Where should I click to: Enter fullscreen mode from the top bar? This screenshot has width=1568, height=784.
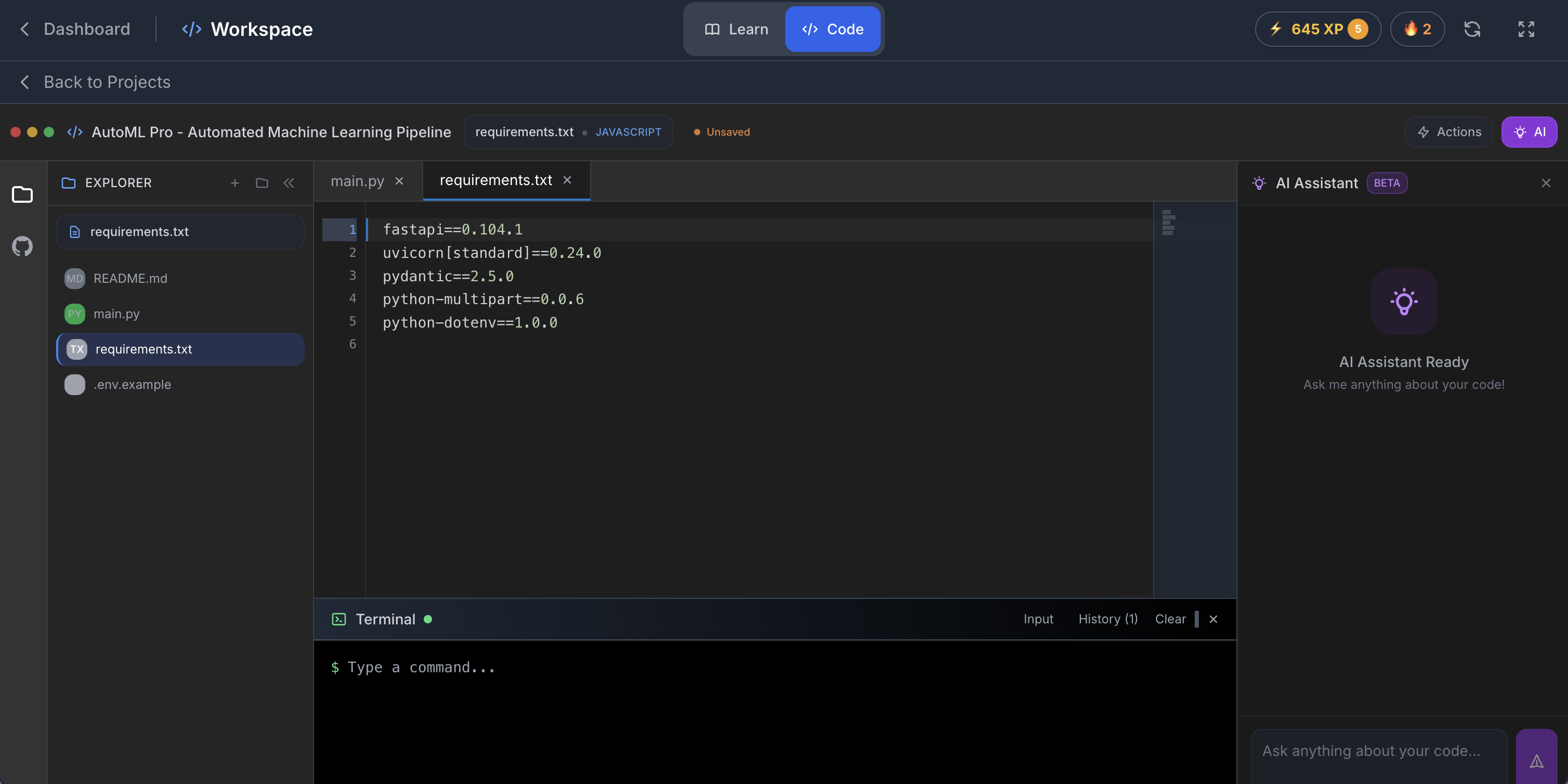[1526, 29]
